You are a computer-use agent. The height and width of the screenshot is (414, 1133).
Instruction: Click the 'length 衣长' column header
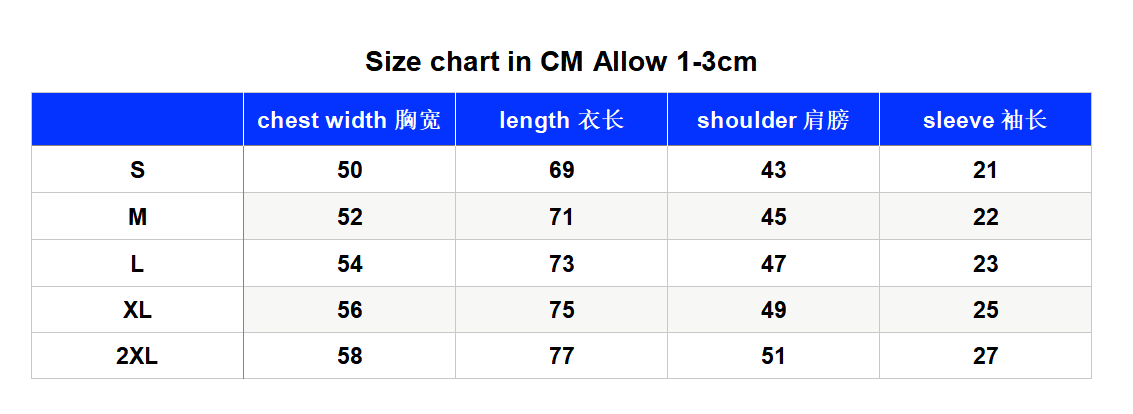pos(561,120)
